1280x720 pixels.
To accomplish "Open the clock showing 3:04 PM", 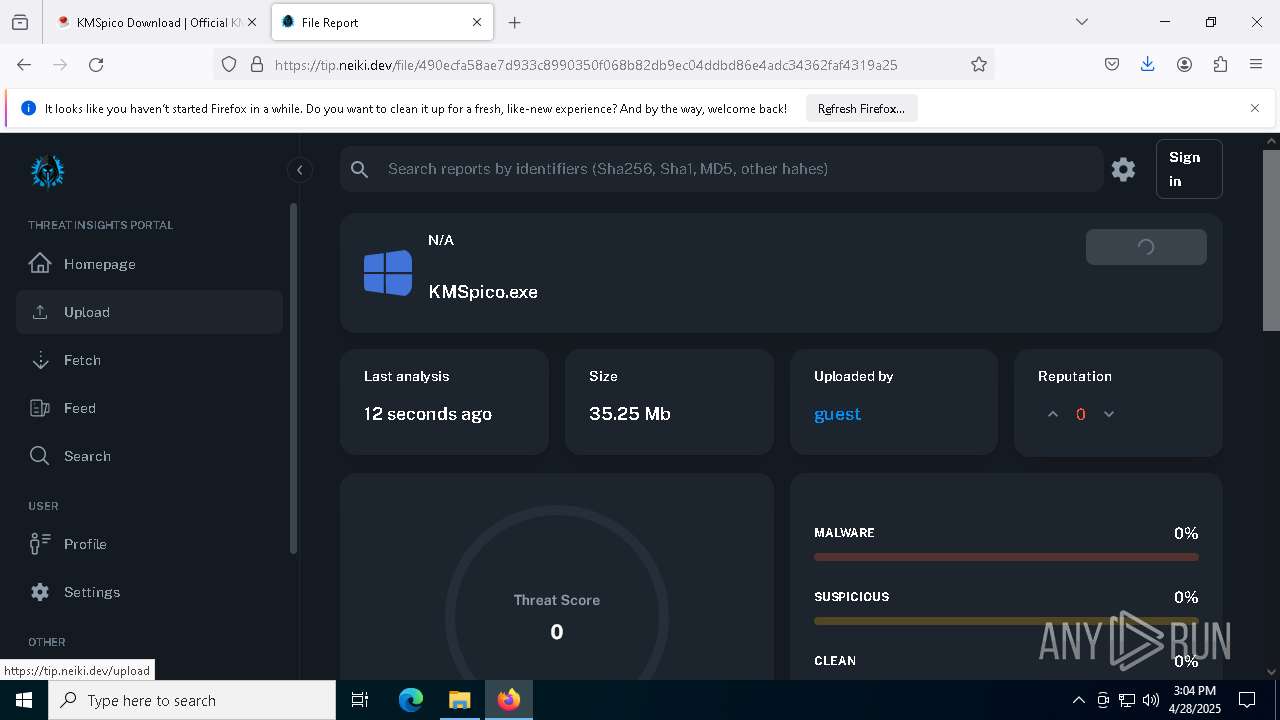I will (1195, 700).
